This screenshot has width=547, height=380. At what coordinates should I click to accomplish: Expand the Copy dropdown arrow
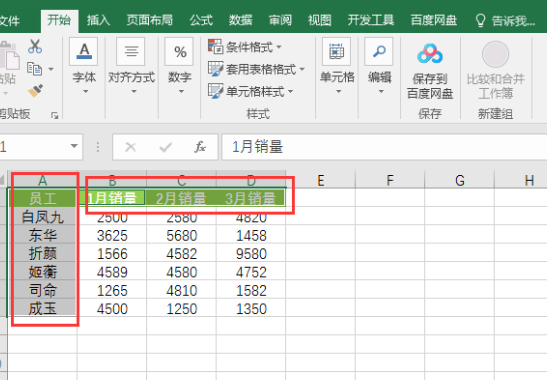51,69
